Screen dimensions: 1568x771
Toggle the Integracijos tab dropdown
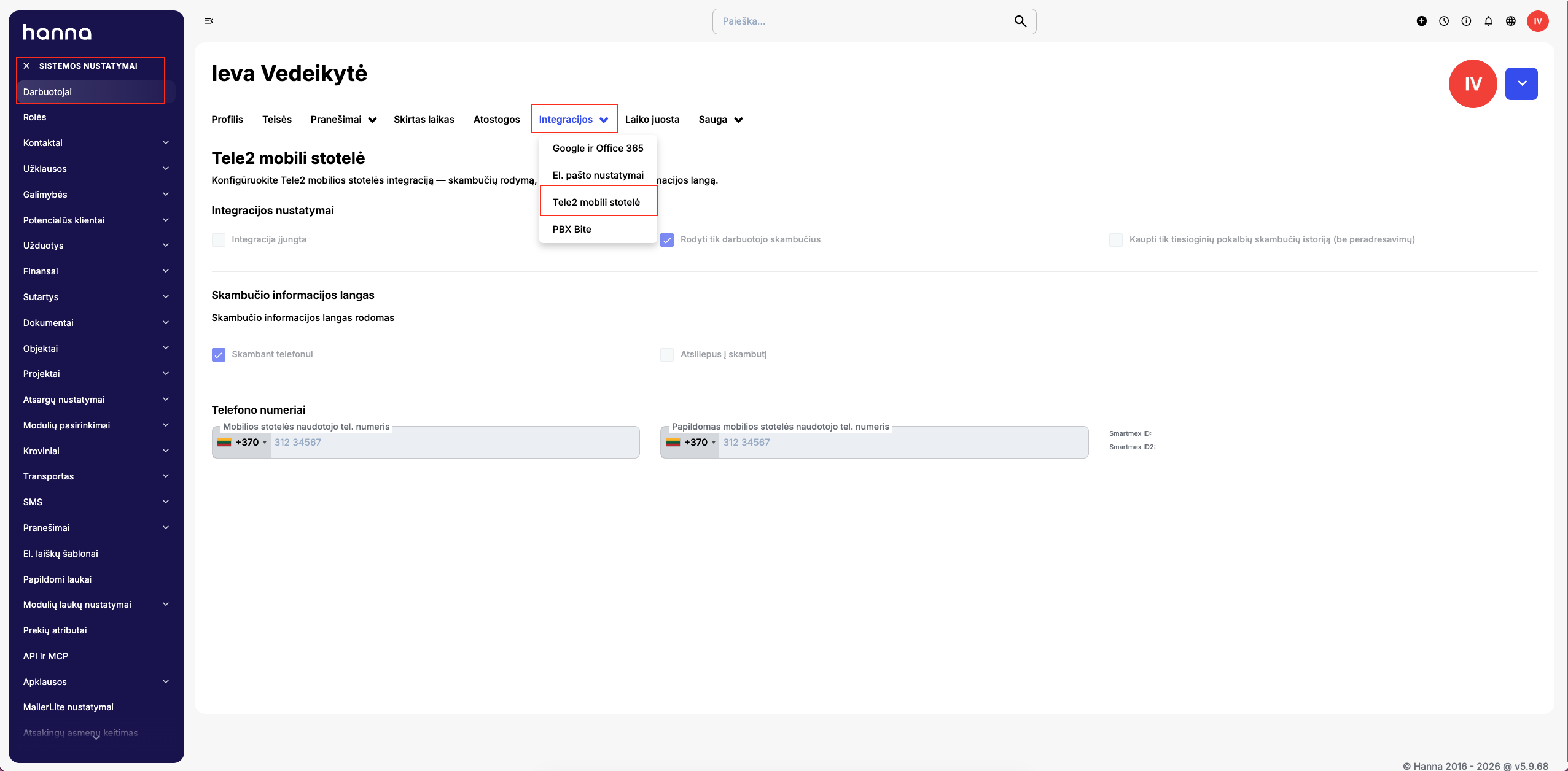tap(574, 119)
